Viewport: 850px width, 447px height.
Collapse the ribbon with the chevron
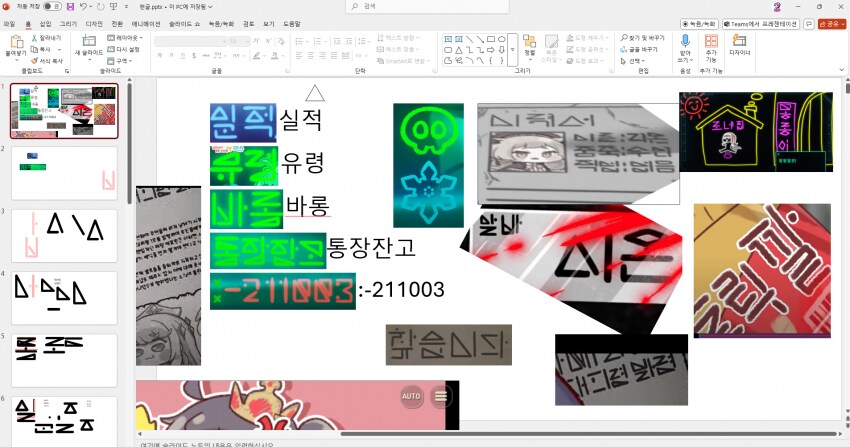coord(841,70)
